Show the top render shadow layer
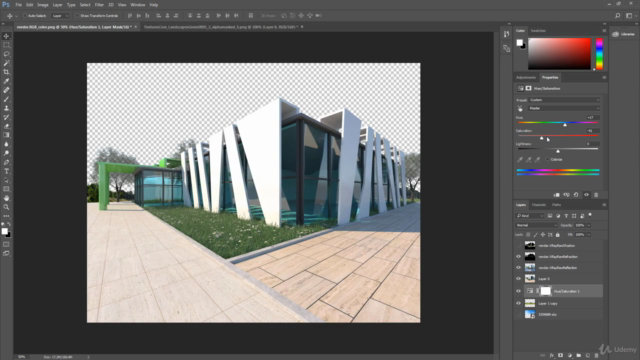This screenshot has width=640, height=360. point(519,246)
